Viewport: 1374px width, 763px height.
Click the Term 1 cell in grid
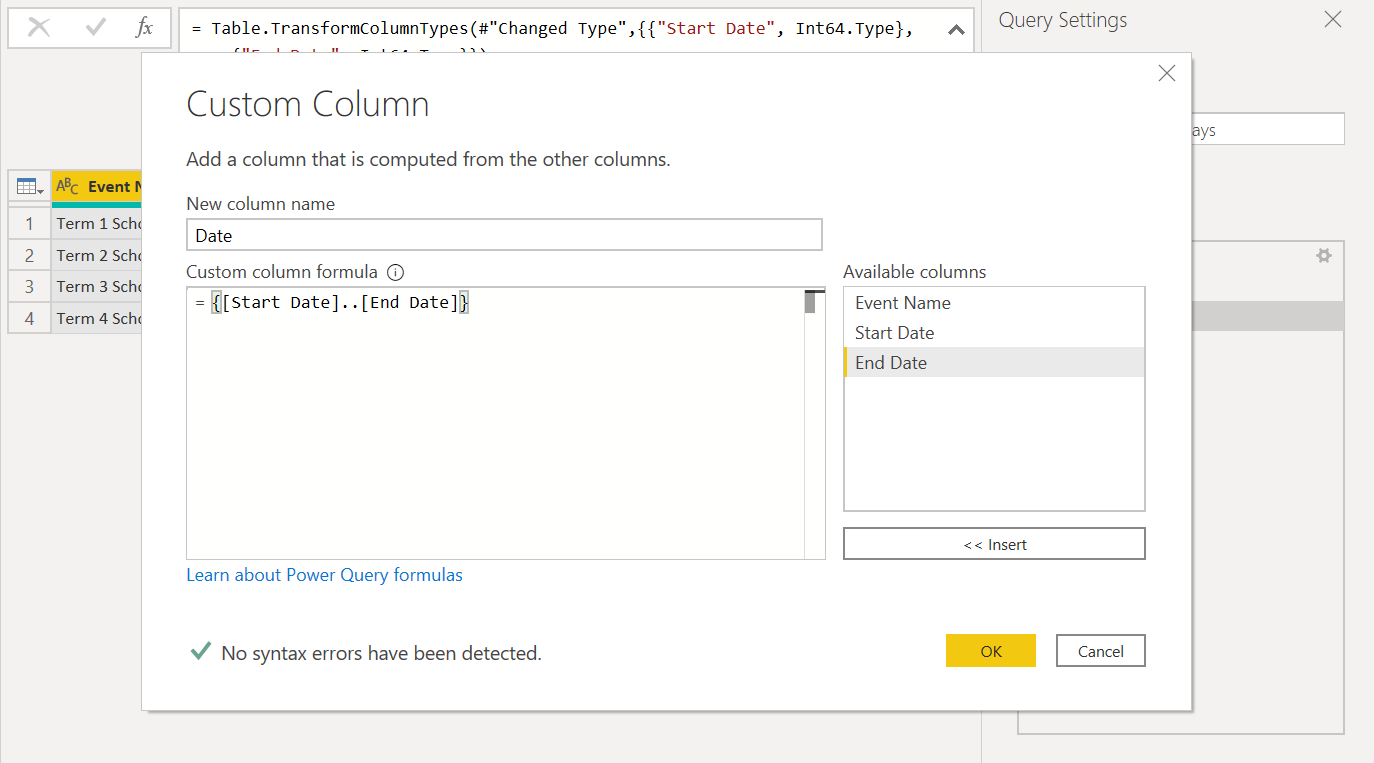(97, 223)
